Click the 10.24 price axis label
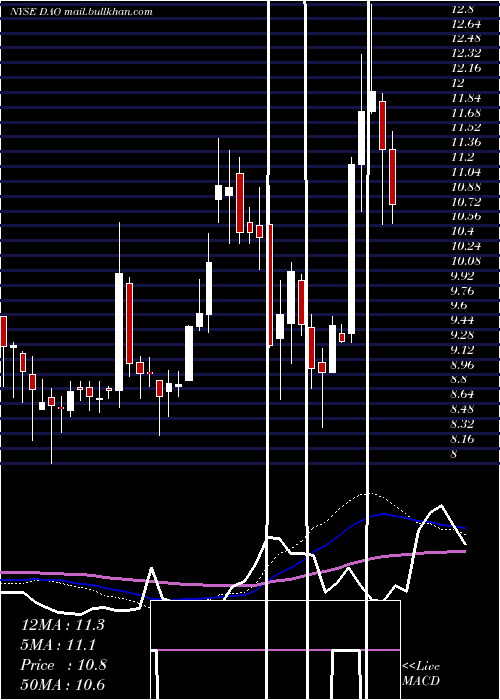The width and height of the screenshot is (500, 700). tap(466, 246)
